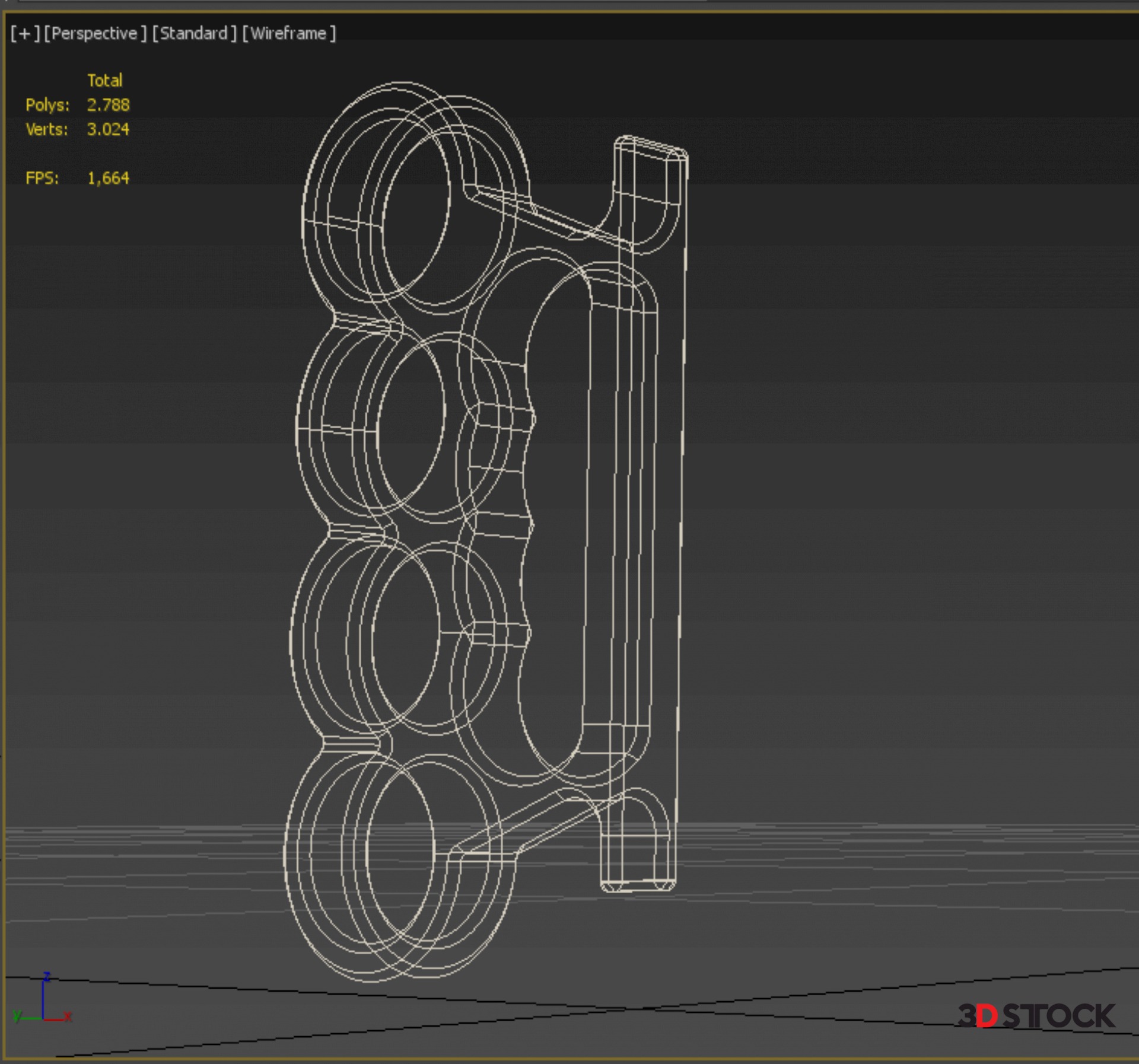Click the Total statistics header text
This screenshot has height=1064, width=1139.
pos(105,81)
